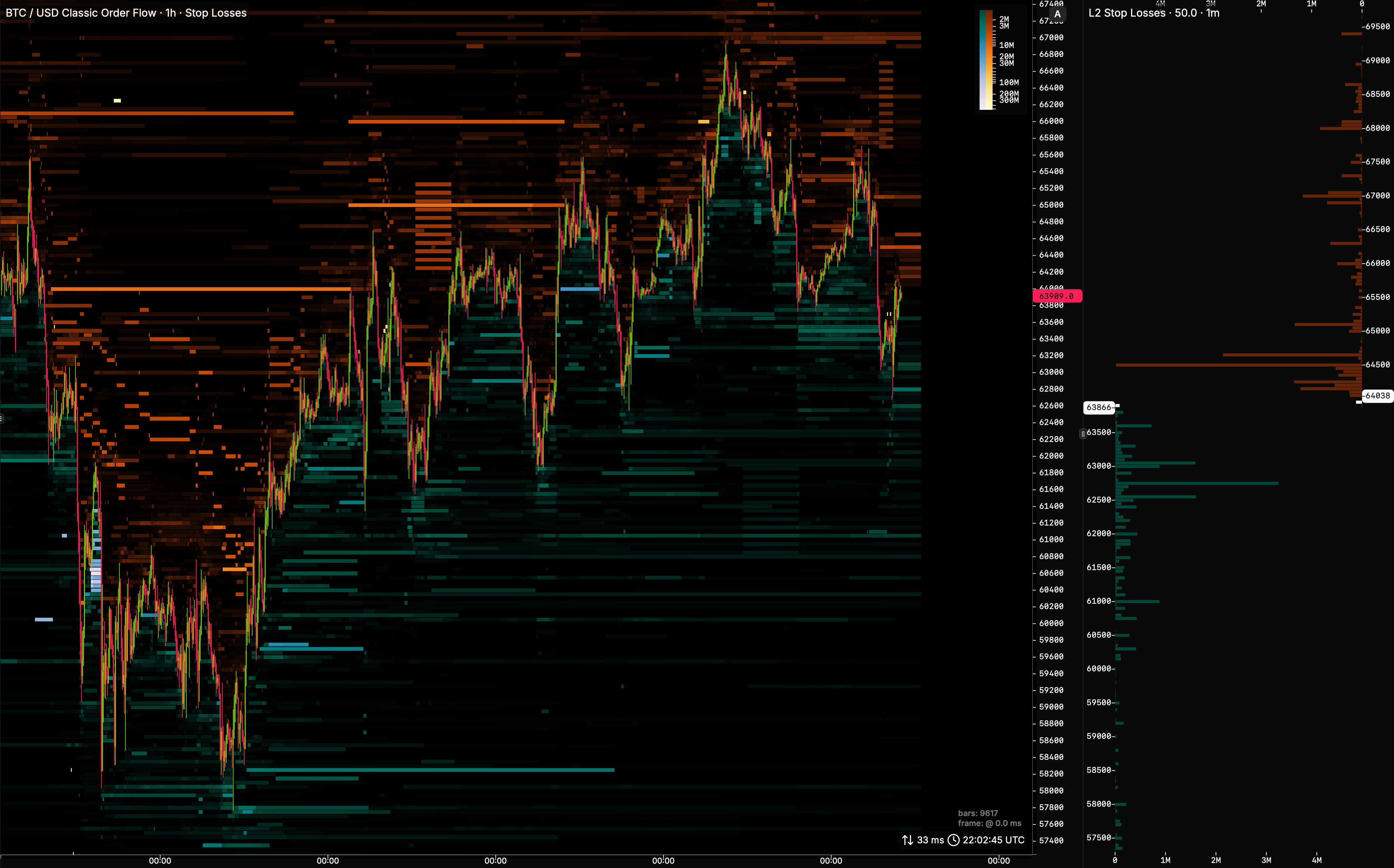Click the '300M' label in the color legend

[x=1009, y=101]
